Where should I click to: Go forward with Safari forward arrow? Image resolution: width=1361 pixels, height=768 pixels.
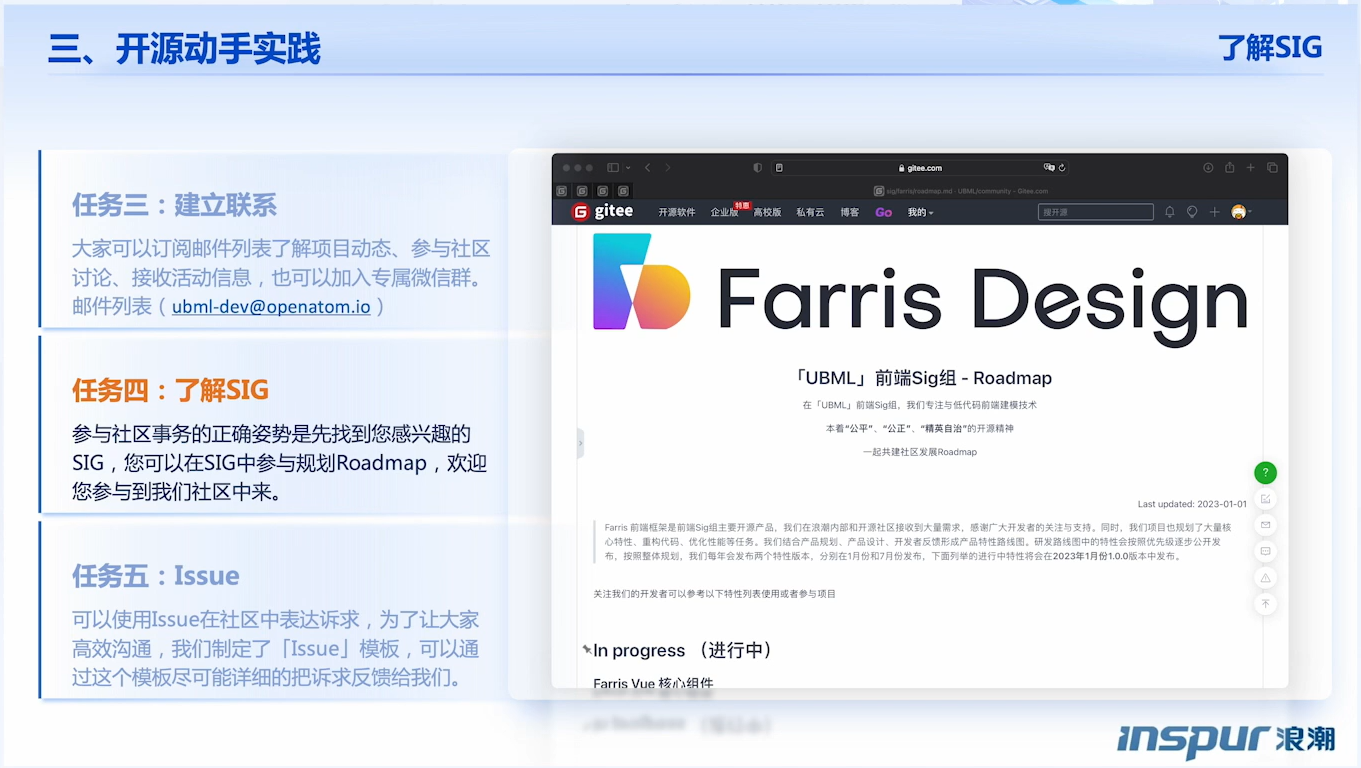668,168
